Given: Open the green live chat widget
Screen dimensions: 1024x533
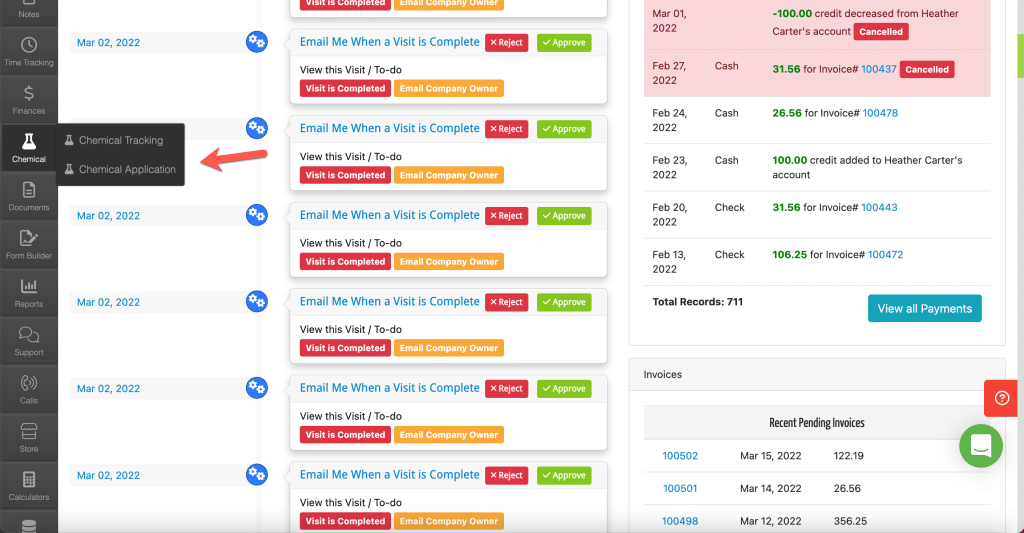Looking at the screenshot, I should click(x=980, y=446).
